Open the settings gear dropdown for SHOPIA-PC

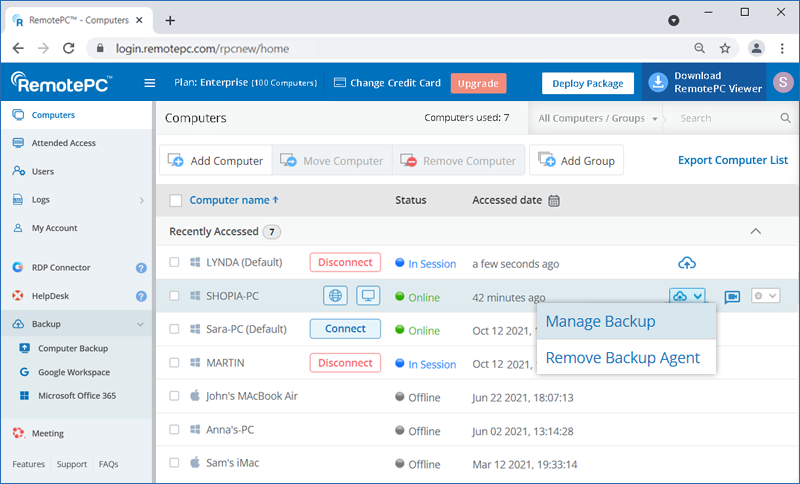pyautogui.click(x=765, y=297)
